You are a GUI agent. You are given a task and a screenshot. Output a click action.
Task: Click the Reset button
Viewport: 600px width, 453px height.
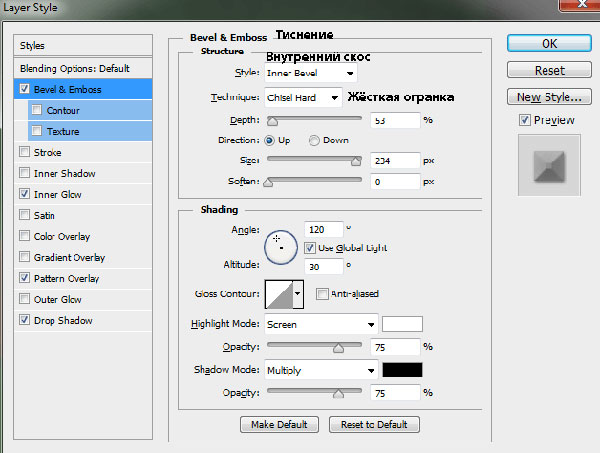click(549, 70)
